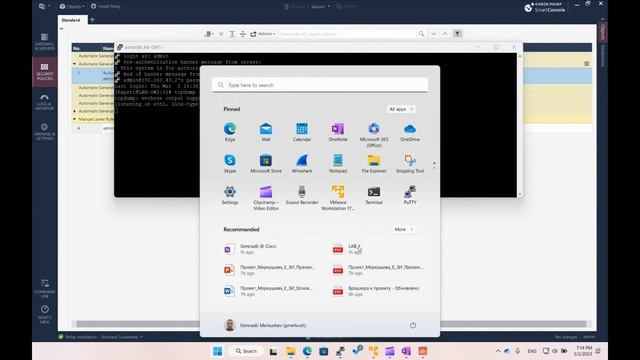The image size is (640, 360).
Task: Open Microsoft Store in Start menu
Action: pos(266,164)
